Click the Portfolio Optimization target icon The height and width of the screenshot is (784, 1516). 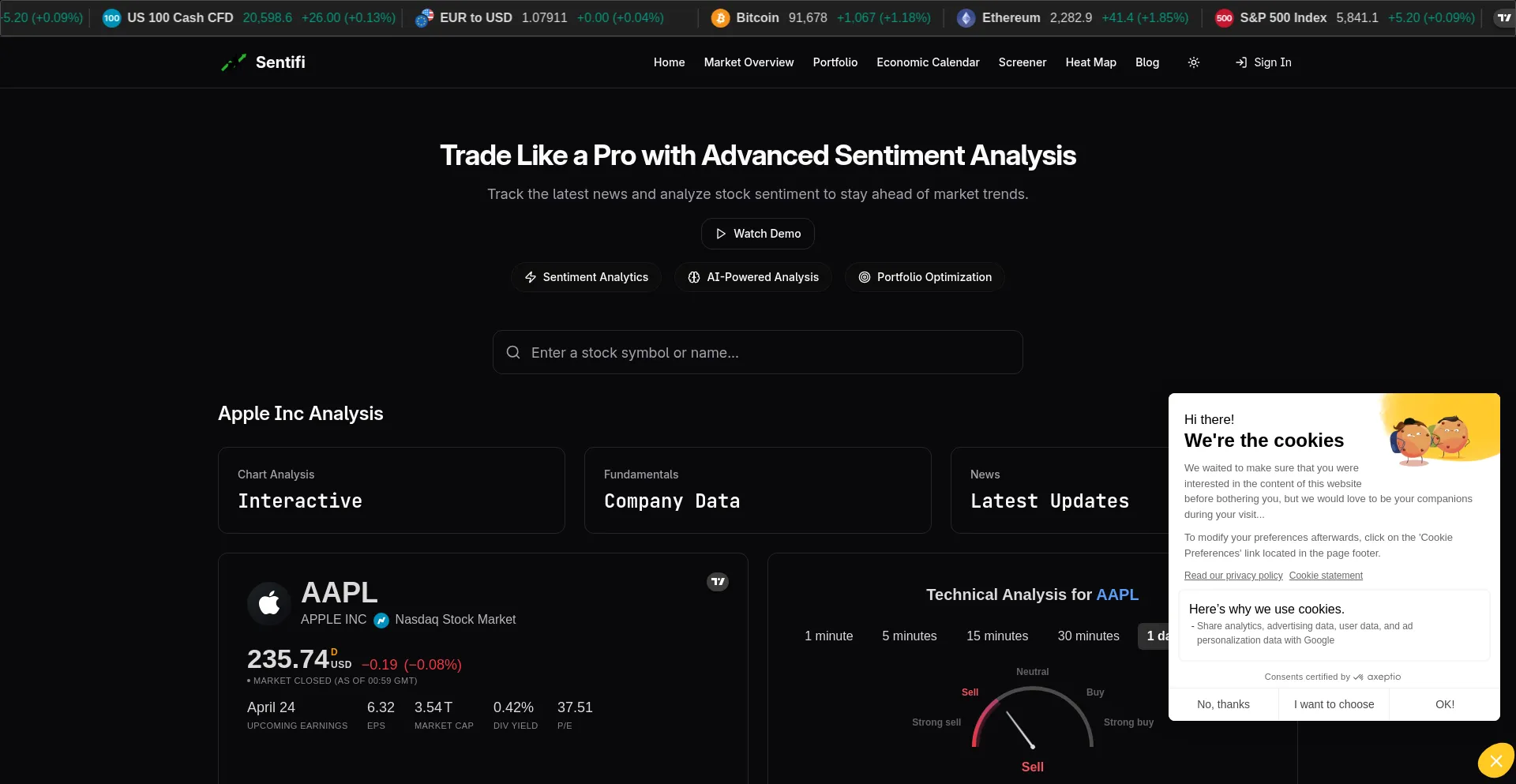(865, 277)
